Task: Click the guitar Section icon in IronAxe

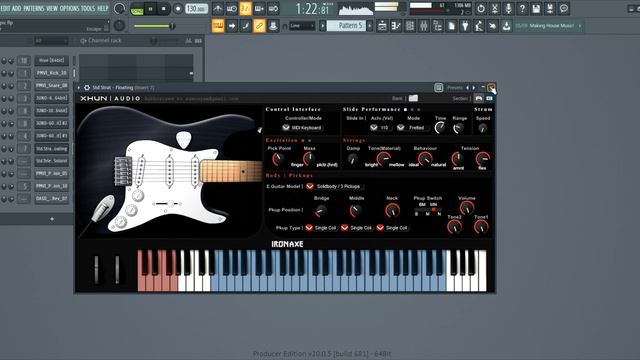Action: pos(479,98)
